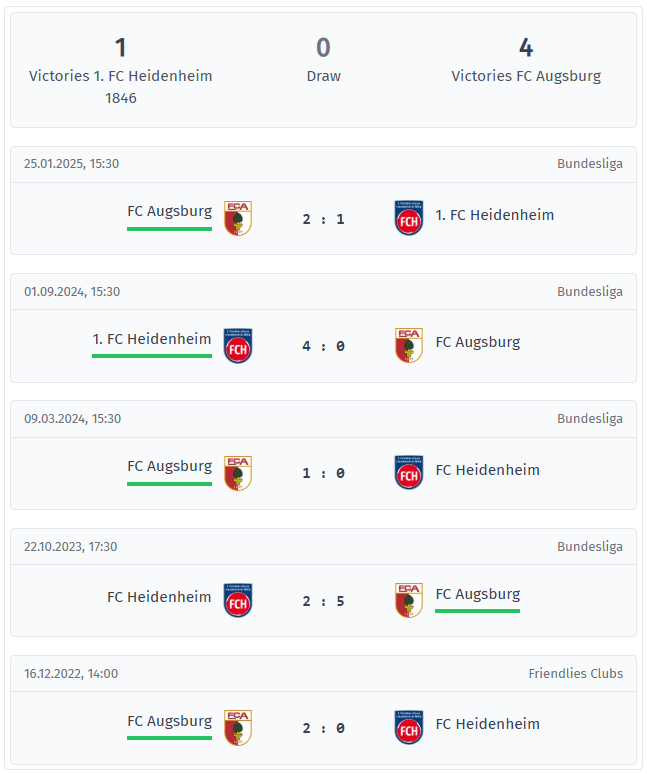Click FC Augsburg crest in 16.12.2022 friendly
Viewport: 647px width, 774px height.
pyautogui.click(x=238, y=728)
